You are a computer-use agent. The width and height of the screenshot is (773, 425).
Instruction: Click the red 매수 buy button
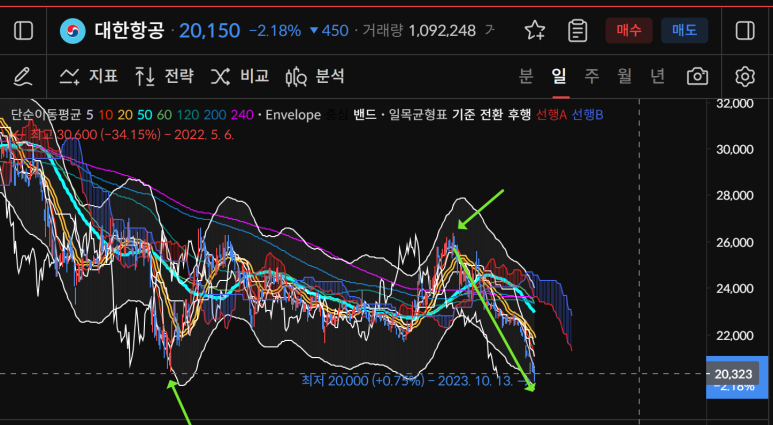pyautogui.click(x=629, y=31)
